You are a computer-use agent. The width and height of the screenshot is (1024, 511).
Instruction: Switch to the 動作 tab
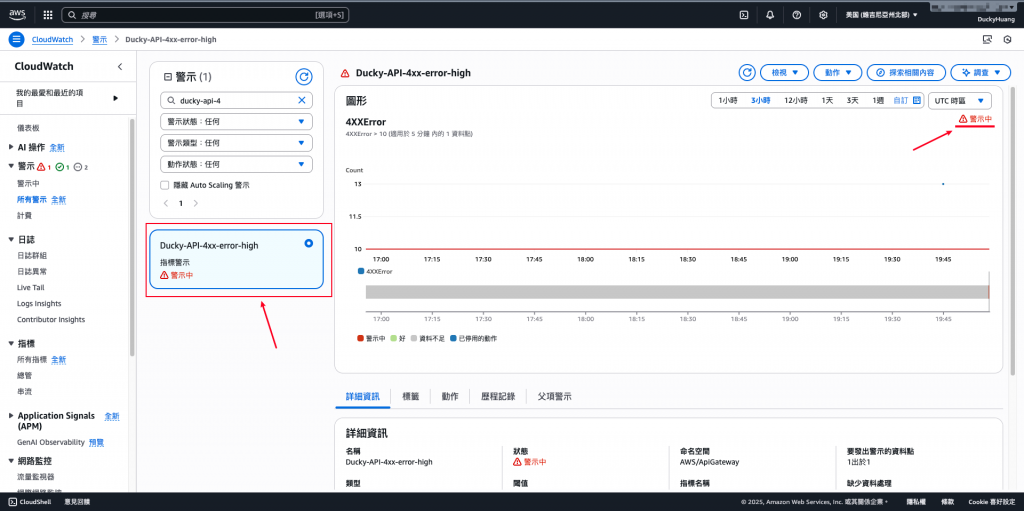coord(449,396)
